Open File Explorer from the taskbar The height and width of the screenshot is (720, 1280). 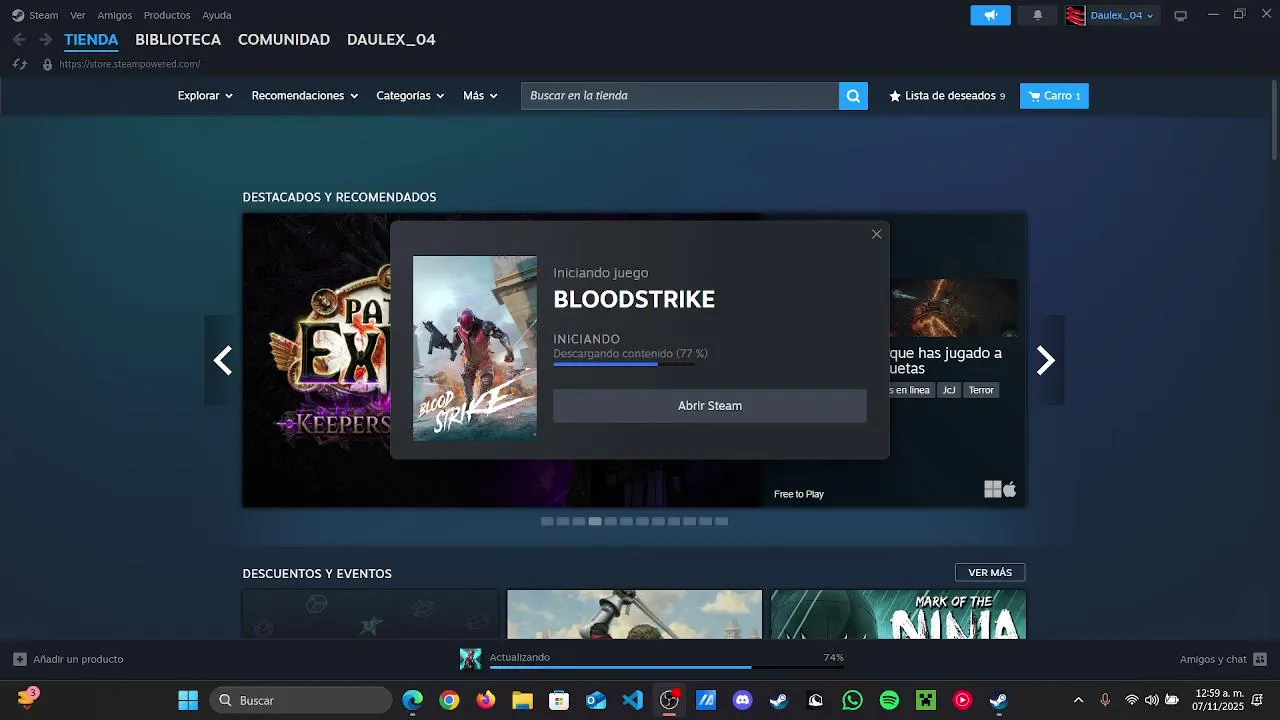(x=522, y=700)
